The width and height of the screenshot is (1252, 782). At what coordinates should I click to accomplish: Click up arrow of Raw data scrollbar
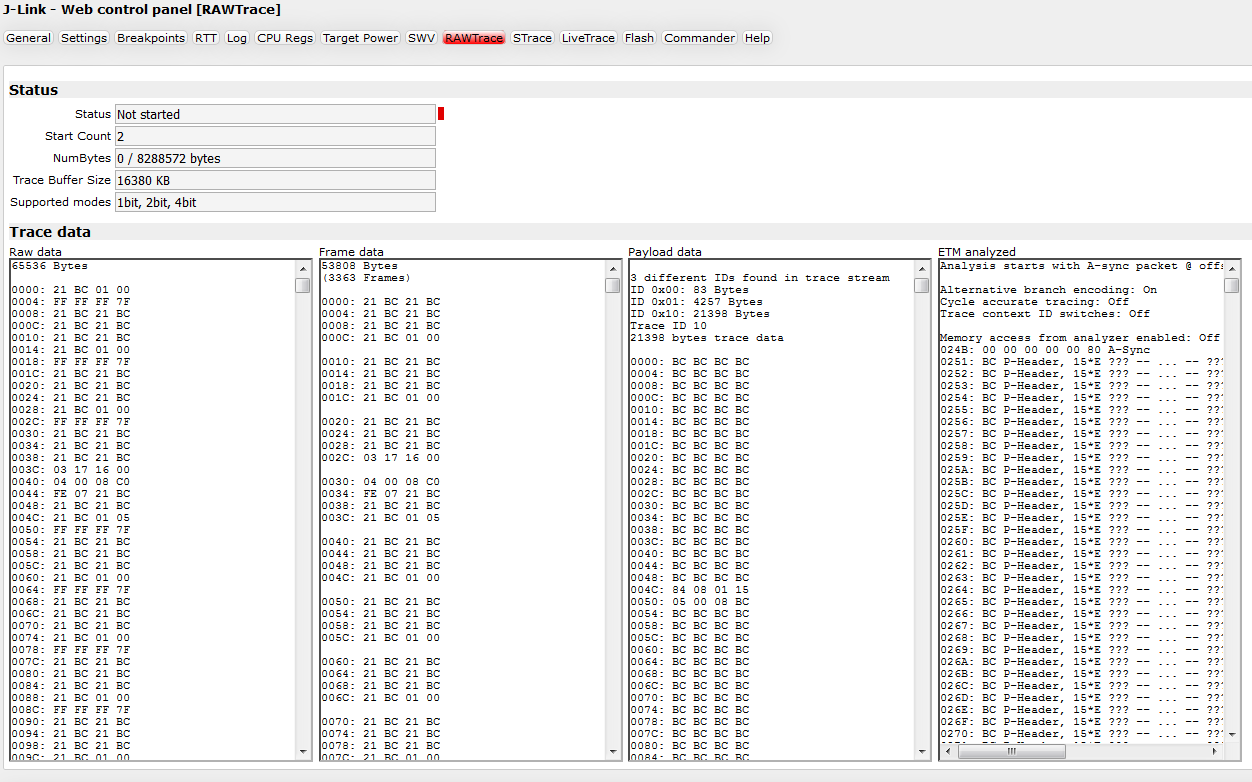tap(303, 268)
